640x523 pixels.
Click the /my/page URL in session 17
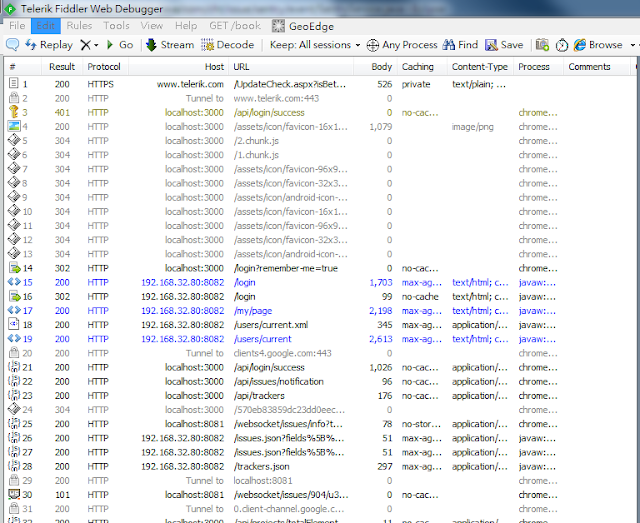[253, 311]
